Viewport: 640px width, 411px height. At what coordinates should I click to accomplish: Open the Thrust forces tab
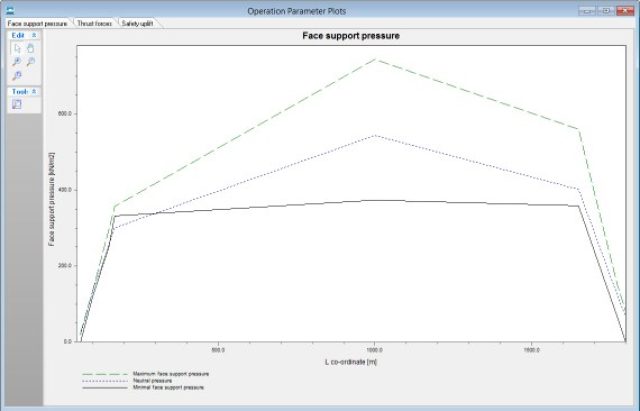pos(94,24)
